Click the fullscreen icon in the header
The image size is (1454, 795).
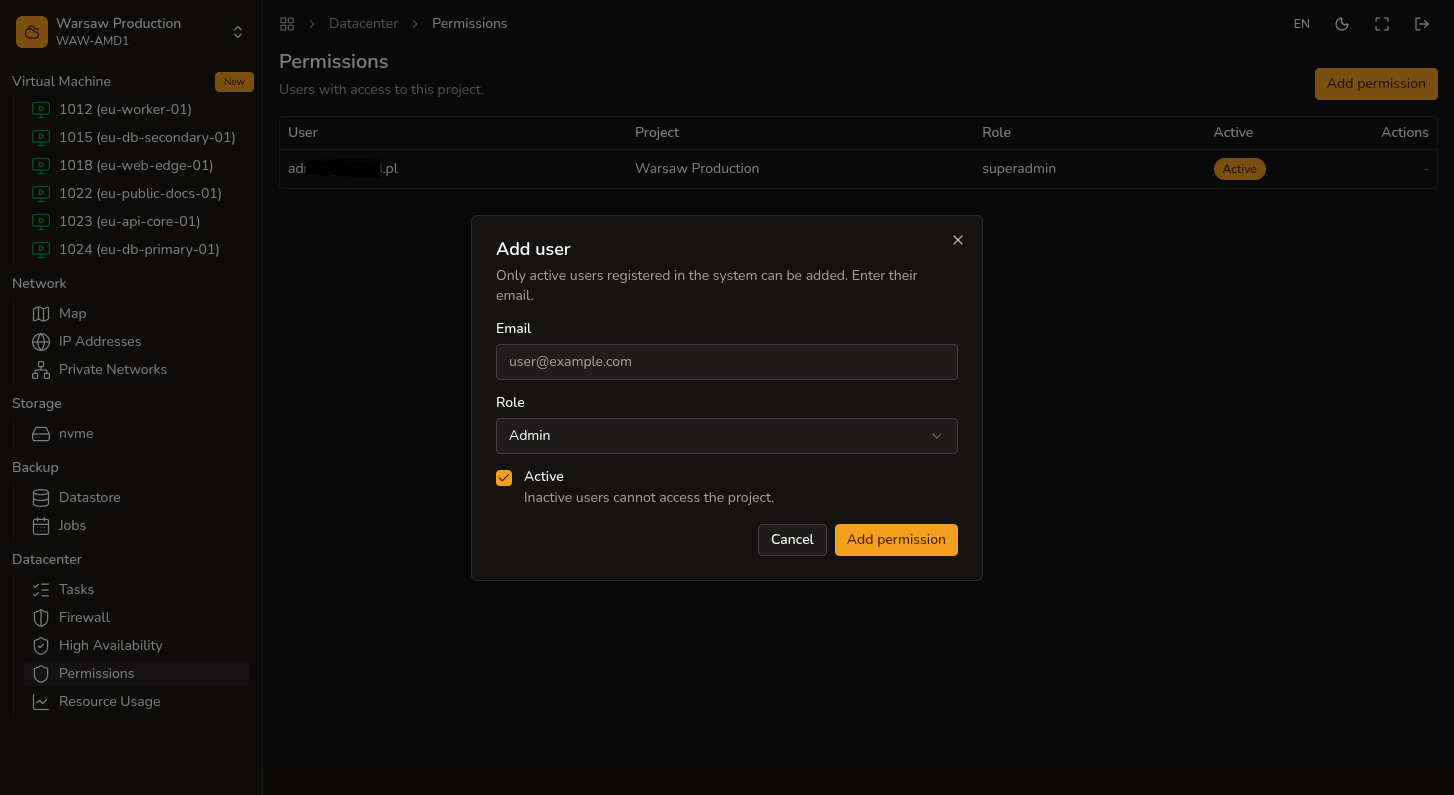pyautogui.click(x=1382, y=24)
